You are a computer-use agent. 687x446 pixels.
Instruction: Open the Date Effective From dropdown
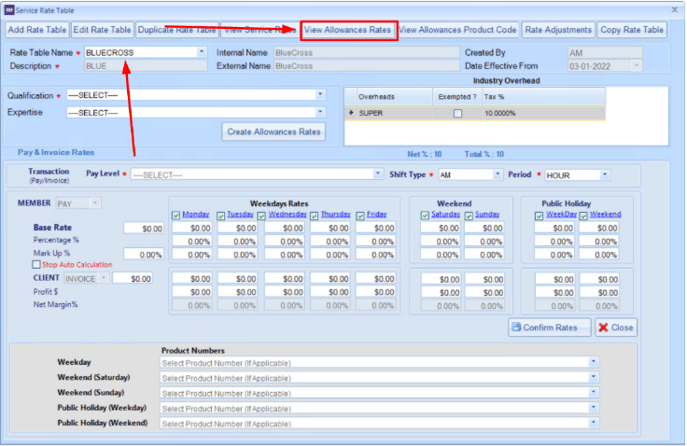[636, 66]
